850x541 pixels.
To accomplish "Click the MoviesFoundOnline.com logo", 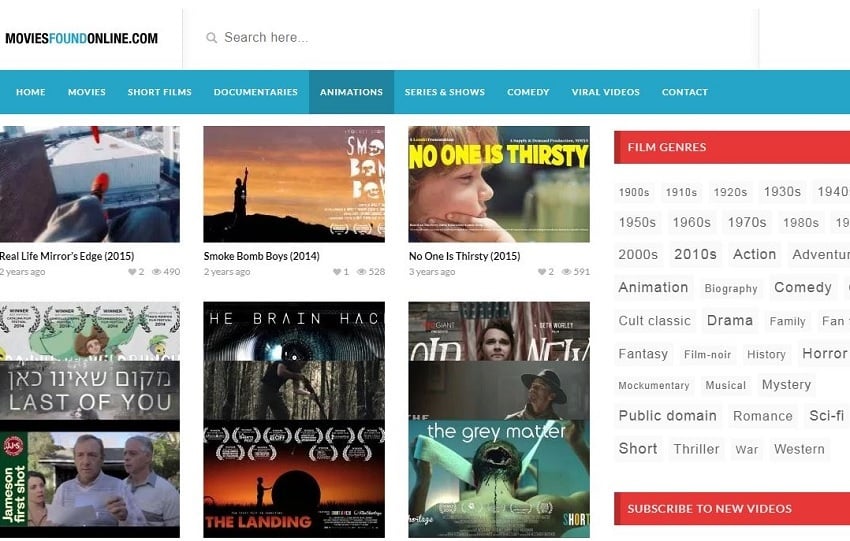I will [x=81, y=39].
